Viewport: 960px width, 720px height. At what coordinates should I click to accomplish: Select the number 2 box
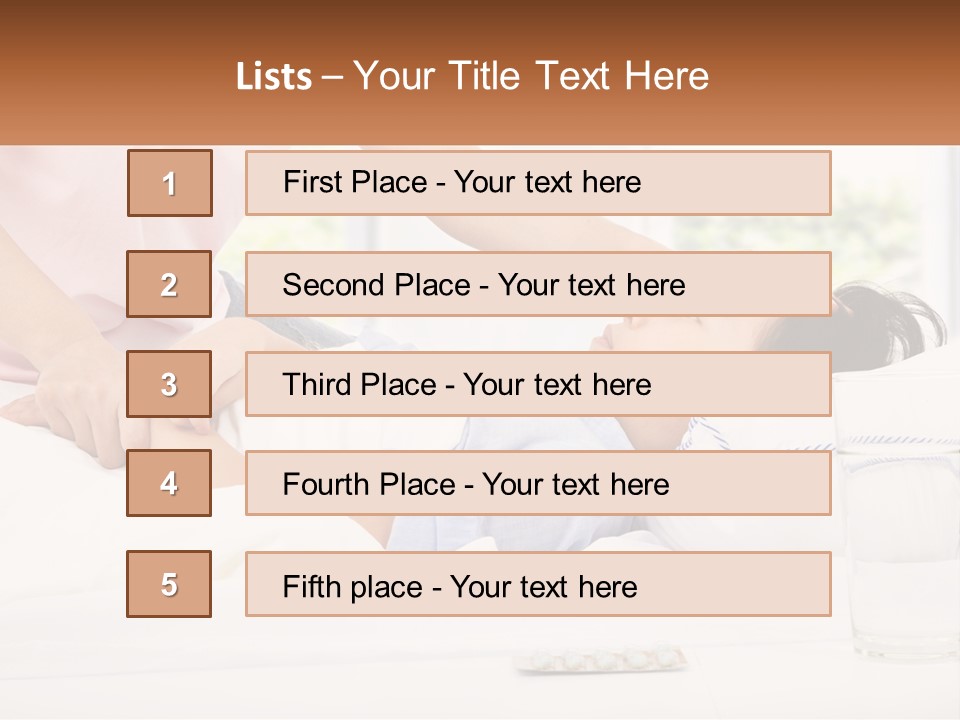tap(169, 284)
